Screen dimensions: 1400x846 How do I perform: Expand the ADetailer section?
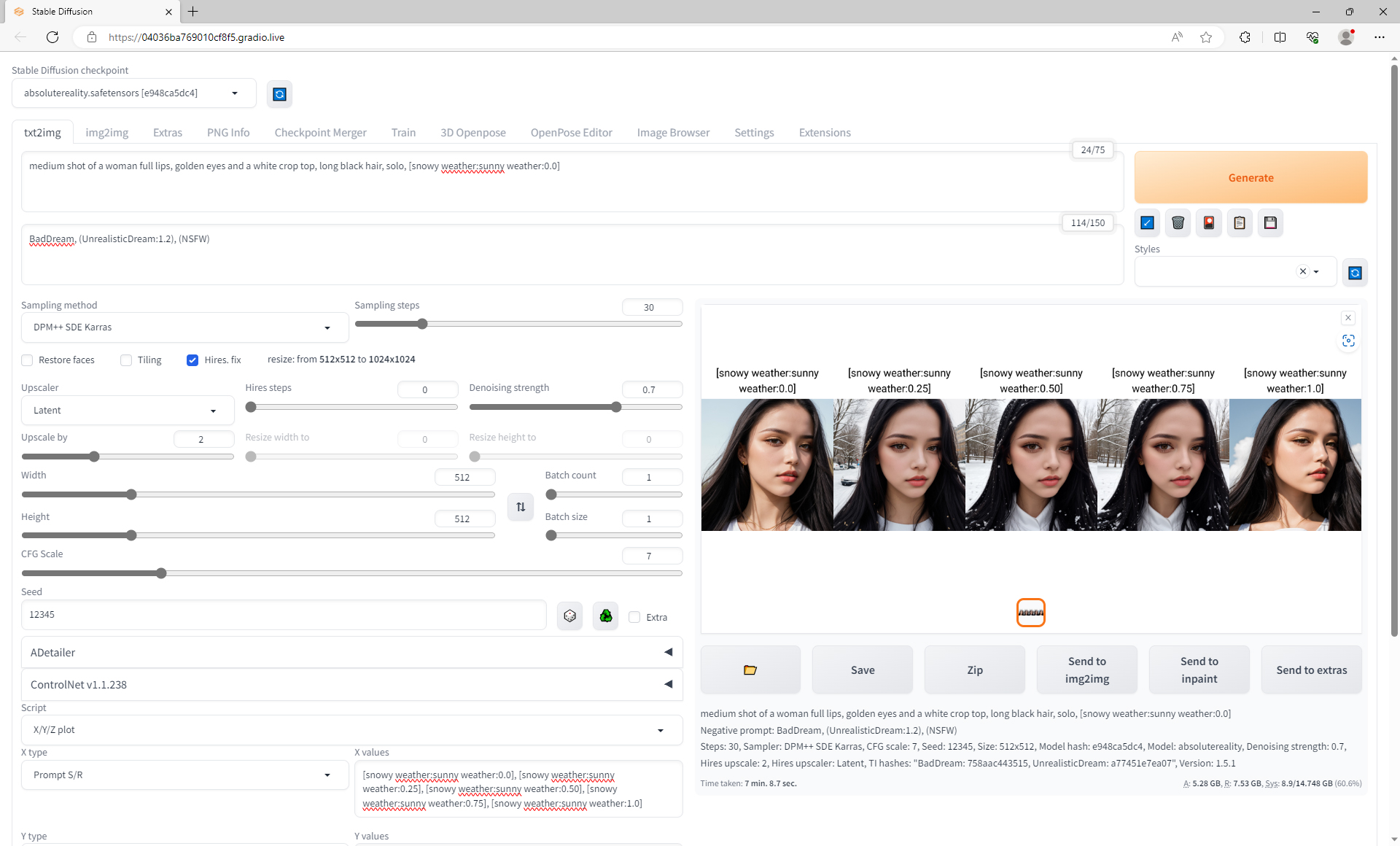(351, 653)
